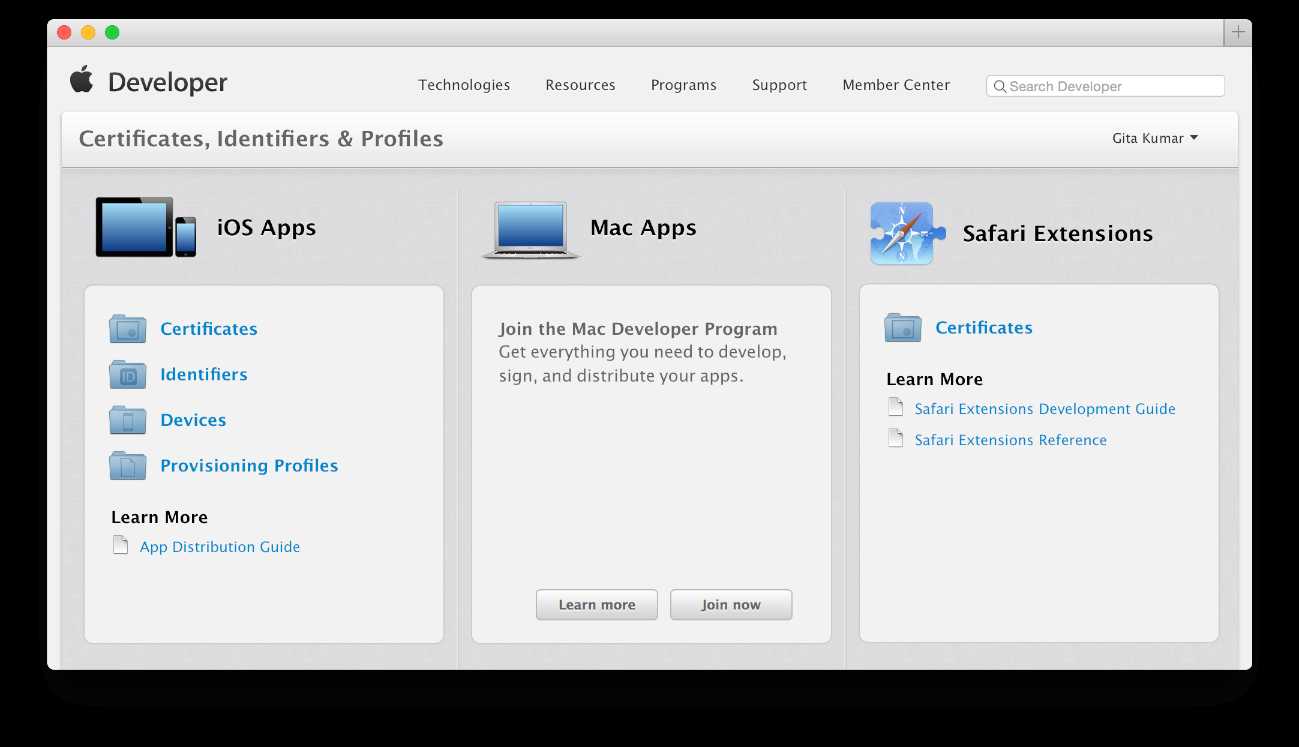Open the Support menu
Image resolution: width=1299 pixels, height=747 pixels.
point(779,85)
